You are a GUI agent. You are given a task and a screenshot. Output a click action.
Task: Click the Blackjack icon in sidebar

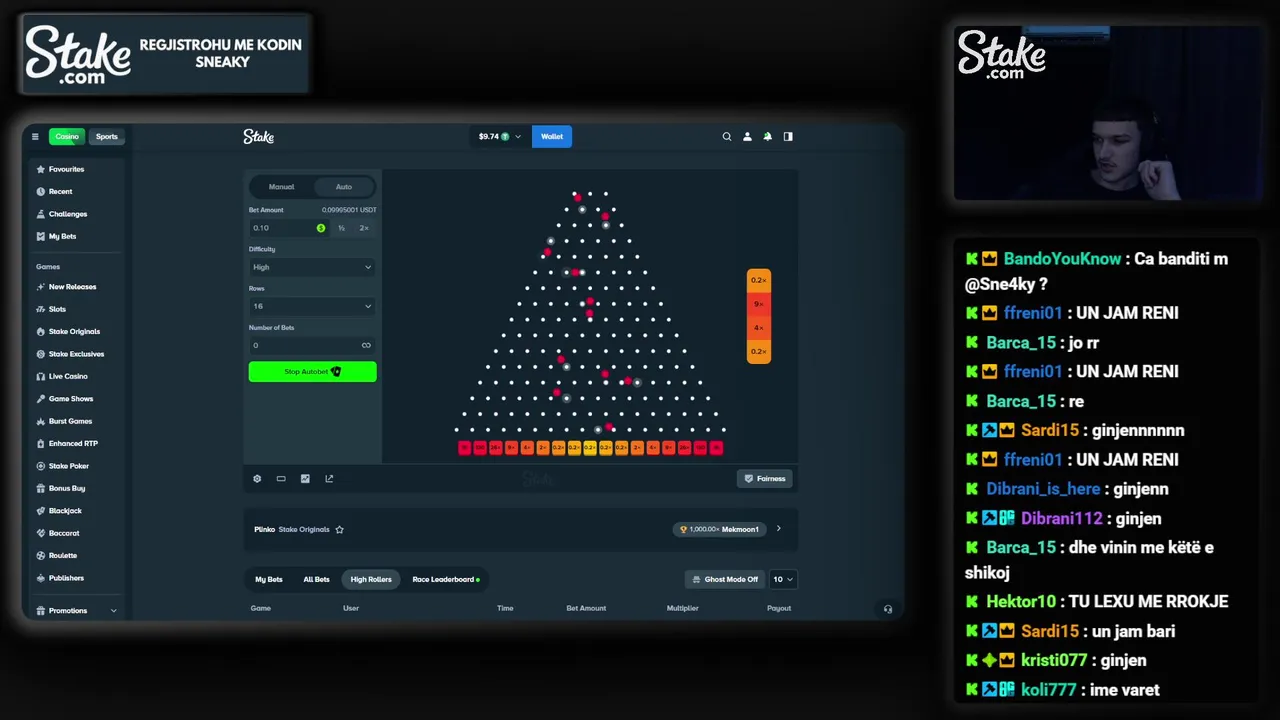coord(41,511)
